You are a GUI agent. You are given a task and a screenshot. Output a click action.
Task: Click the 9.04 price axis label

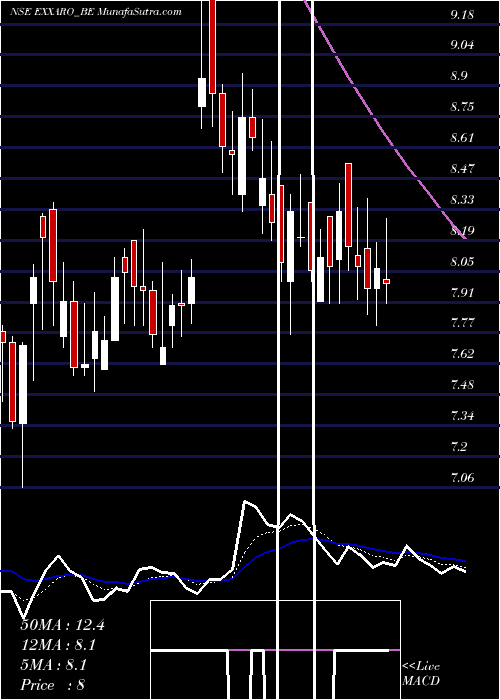pyautogui.click(x=462, y=45)
